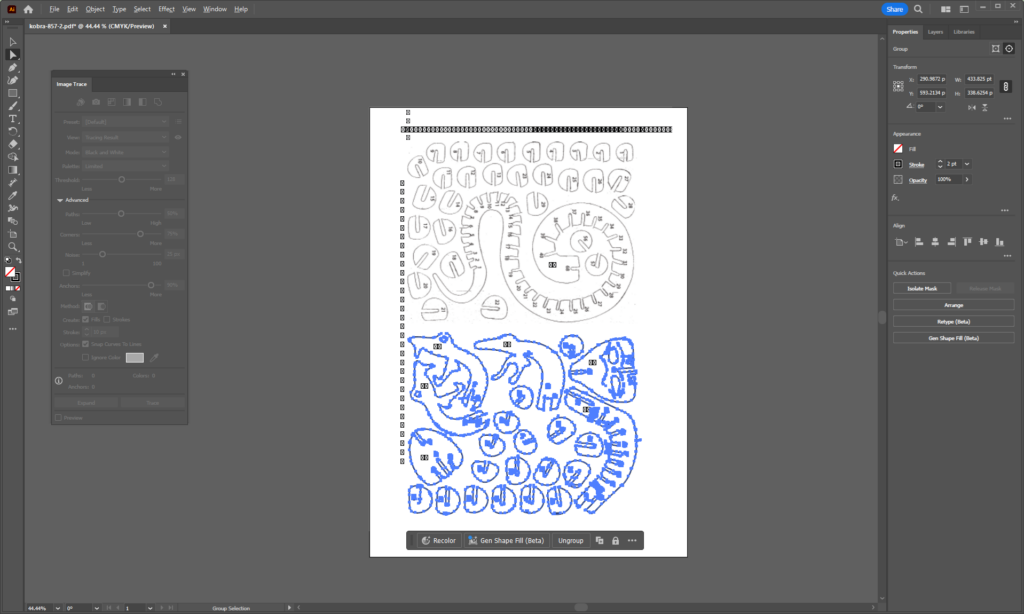Select the Paintbrush tool
The height and width of the screenshot is (614, 1024).
(x=13, y=105)
